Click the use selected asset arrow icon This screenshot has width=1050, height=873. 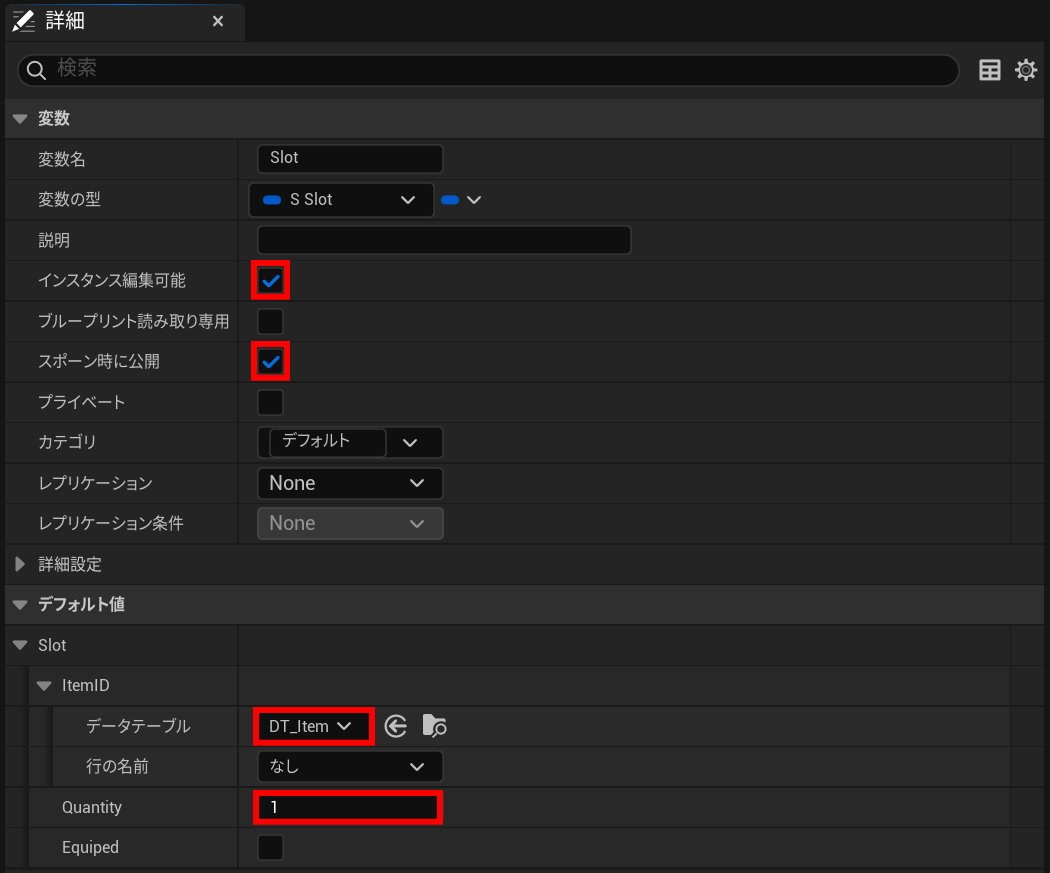coord(396,726)
